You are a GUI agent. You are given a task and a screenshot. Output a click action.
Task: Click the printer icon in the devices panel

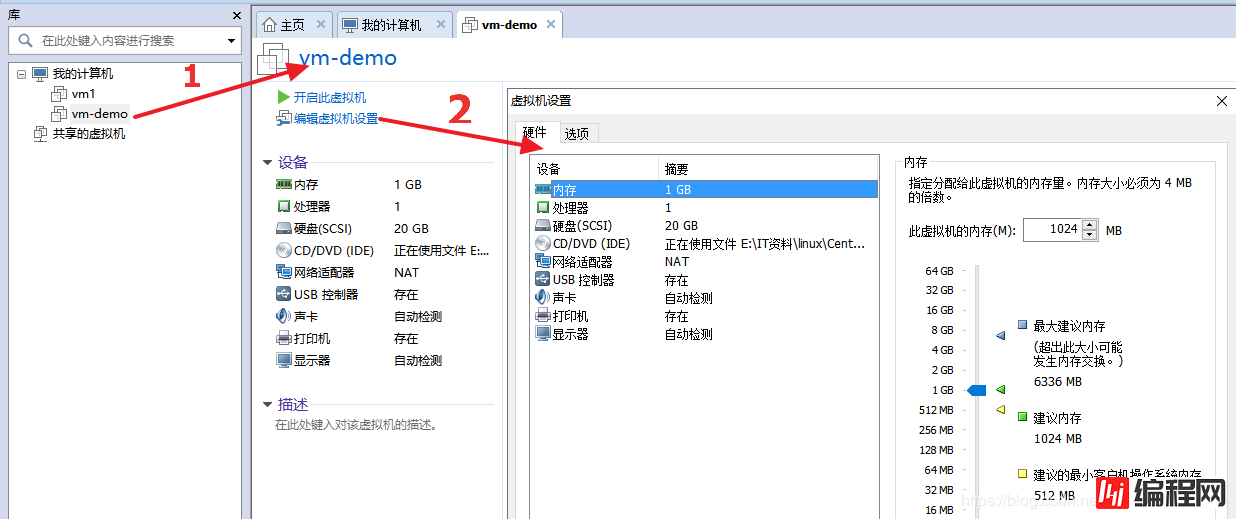tap(283, 338)
